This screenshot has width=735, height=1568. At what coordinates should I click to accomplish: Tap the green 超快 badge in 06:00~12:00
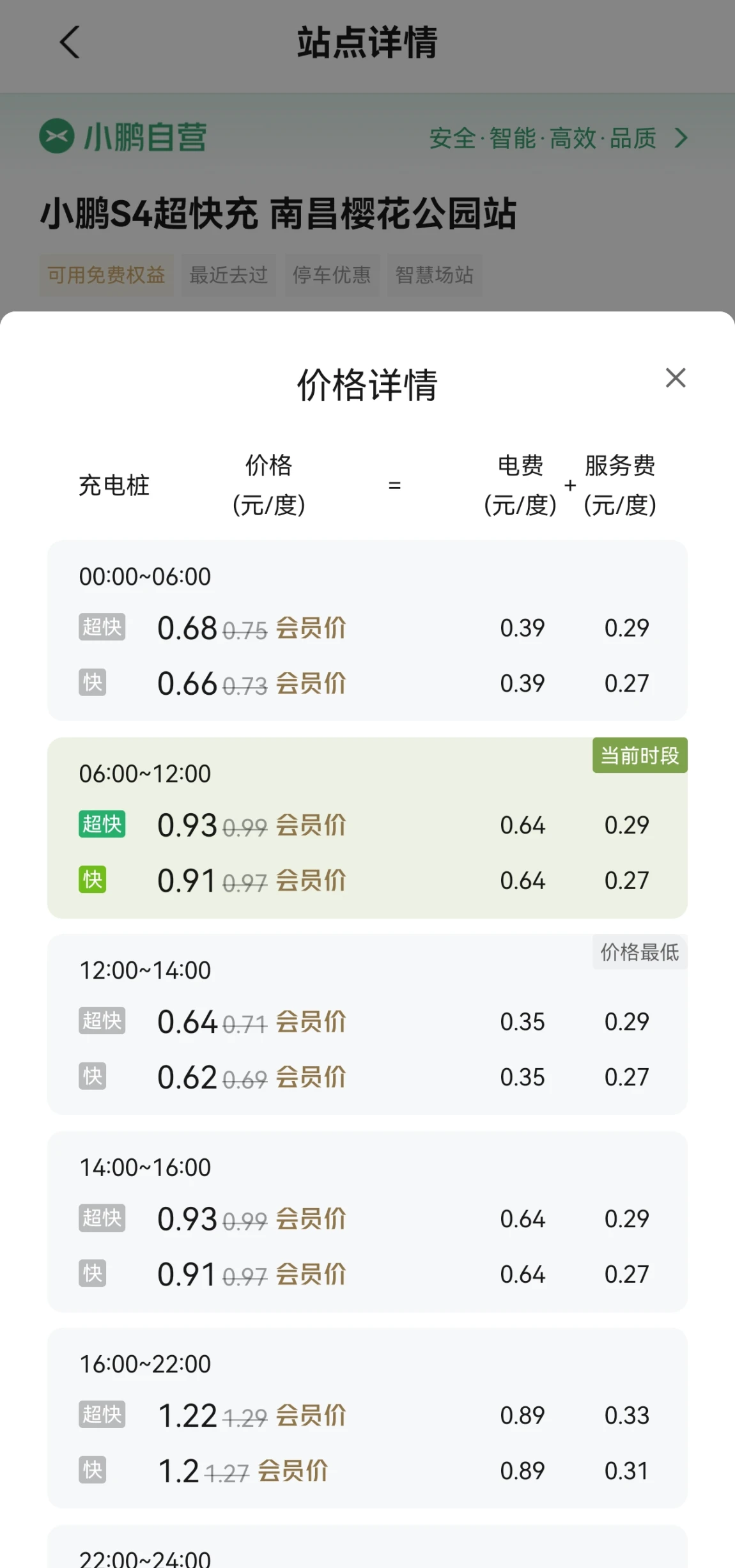pyautogui.click(x=102, y=824)
